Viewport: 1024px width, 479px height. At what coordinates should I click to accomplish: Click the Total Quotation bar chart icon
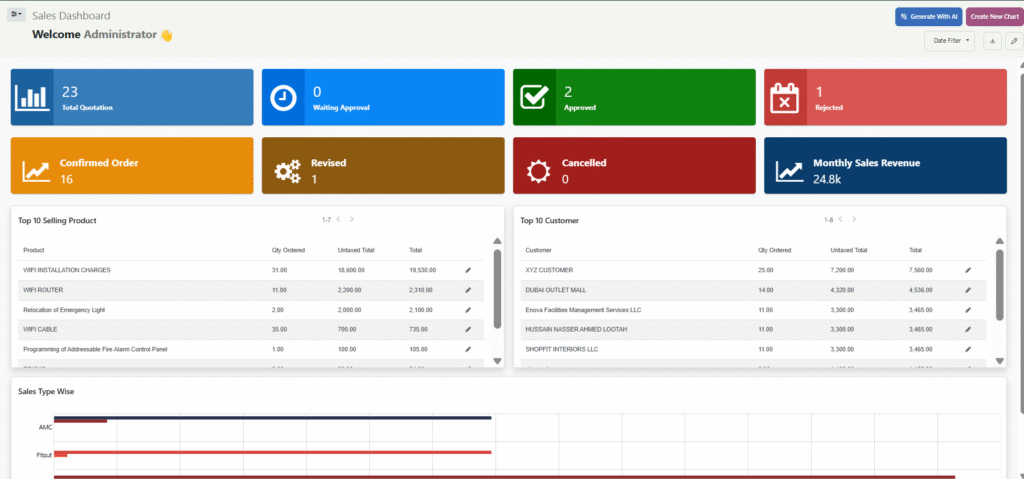tap(32, 97)
